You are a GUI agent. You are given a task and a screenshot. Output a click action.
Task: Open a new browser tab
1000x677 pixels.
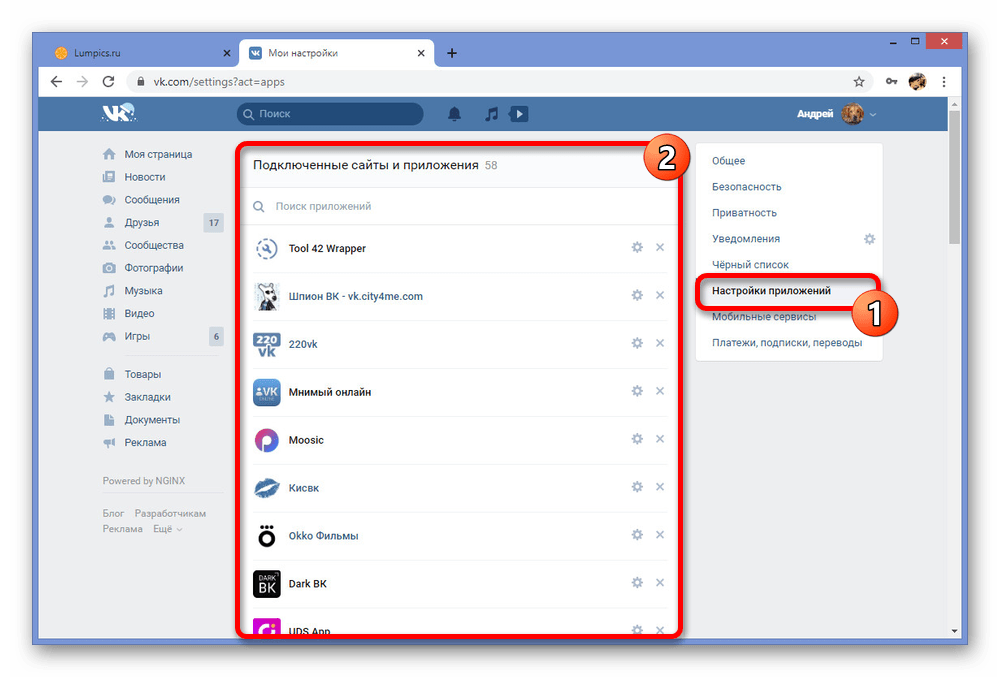[x=452, y=53]
